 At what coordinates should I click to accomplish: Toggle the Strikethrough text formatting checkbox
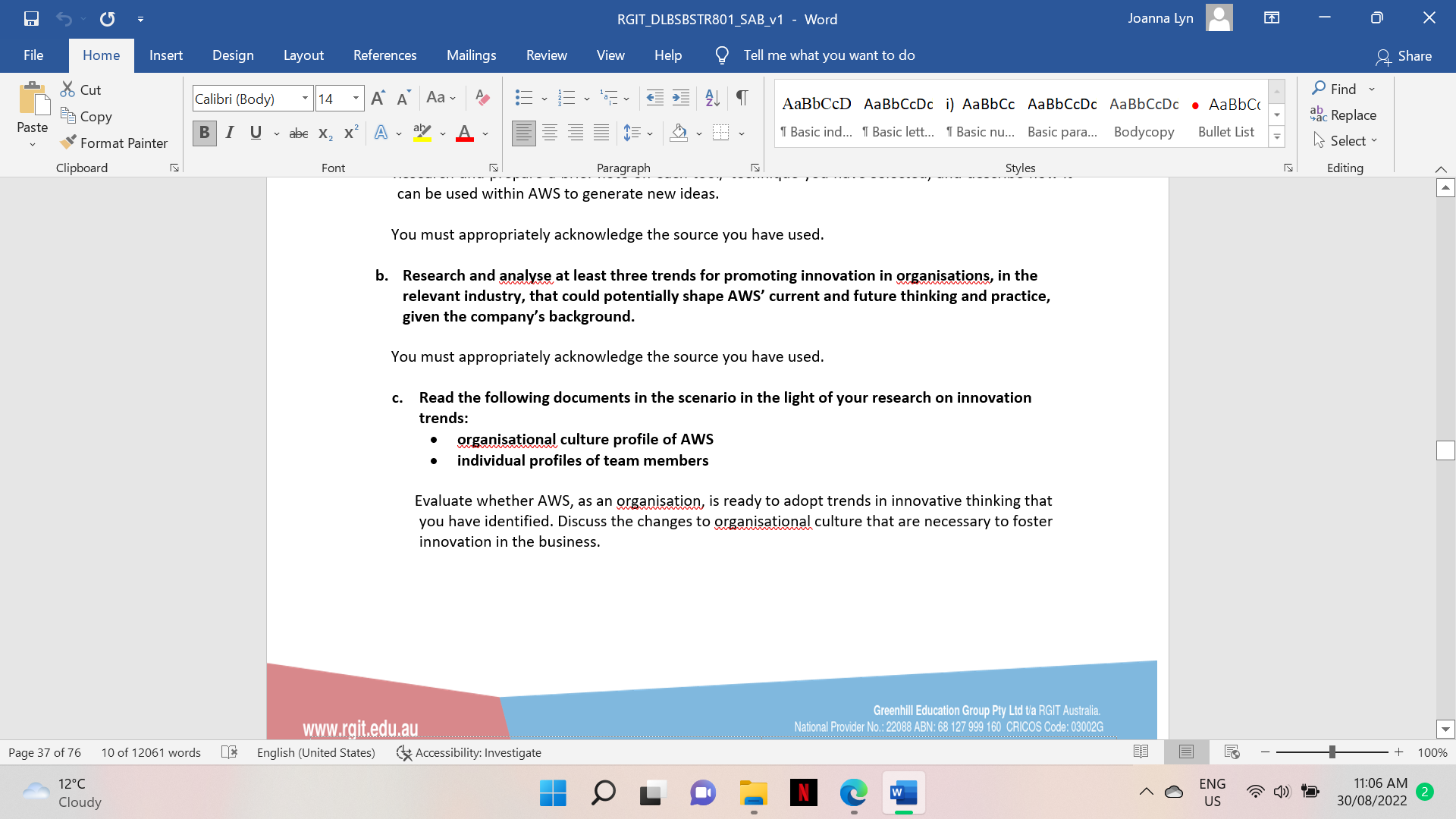point(298,133)
